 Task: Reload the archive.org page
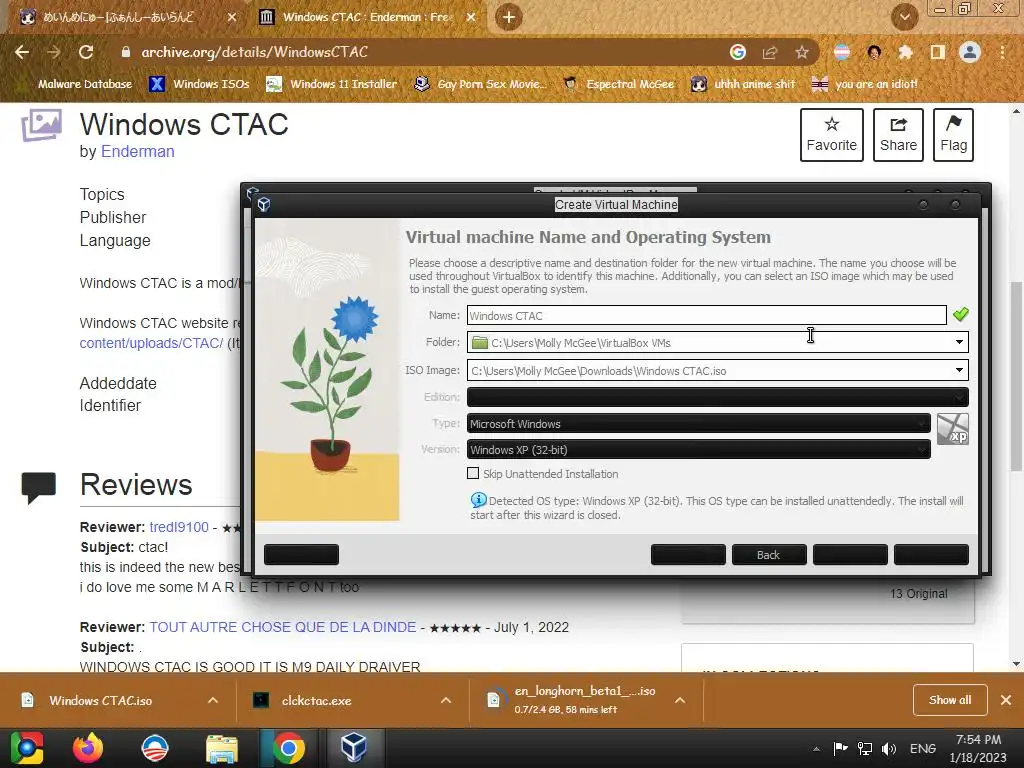tap(86, 52)
